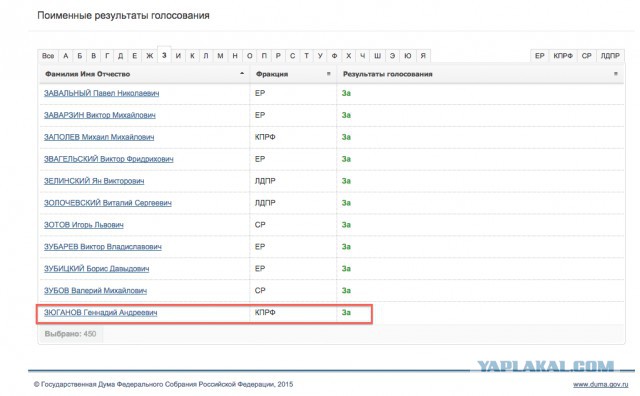This screenshot has height=396, width=640.
Task: Open ЗОЛОЧЕВСКИЙ Виталий Сергеевич link
Action: pos(108,203)
